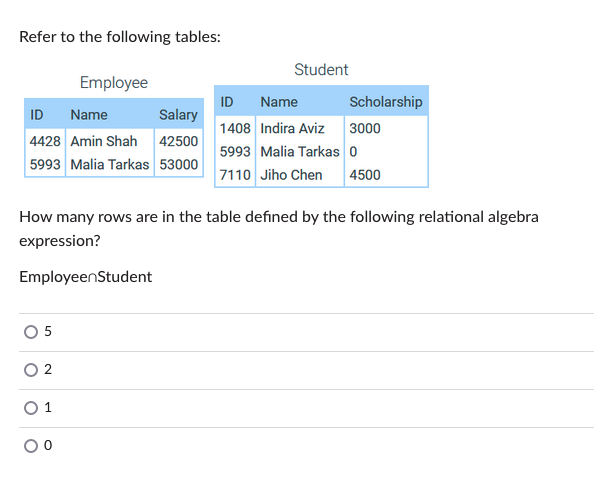Screen dimensions: 603x478
Task: Click the Jiho Chen name cell
Action: (x=291, y=175)
